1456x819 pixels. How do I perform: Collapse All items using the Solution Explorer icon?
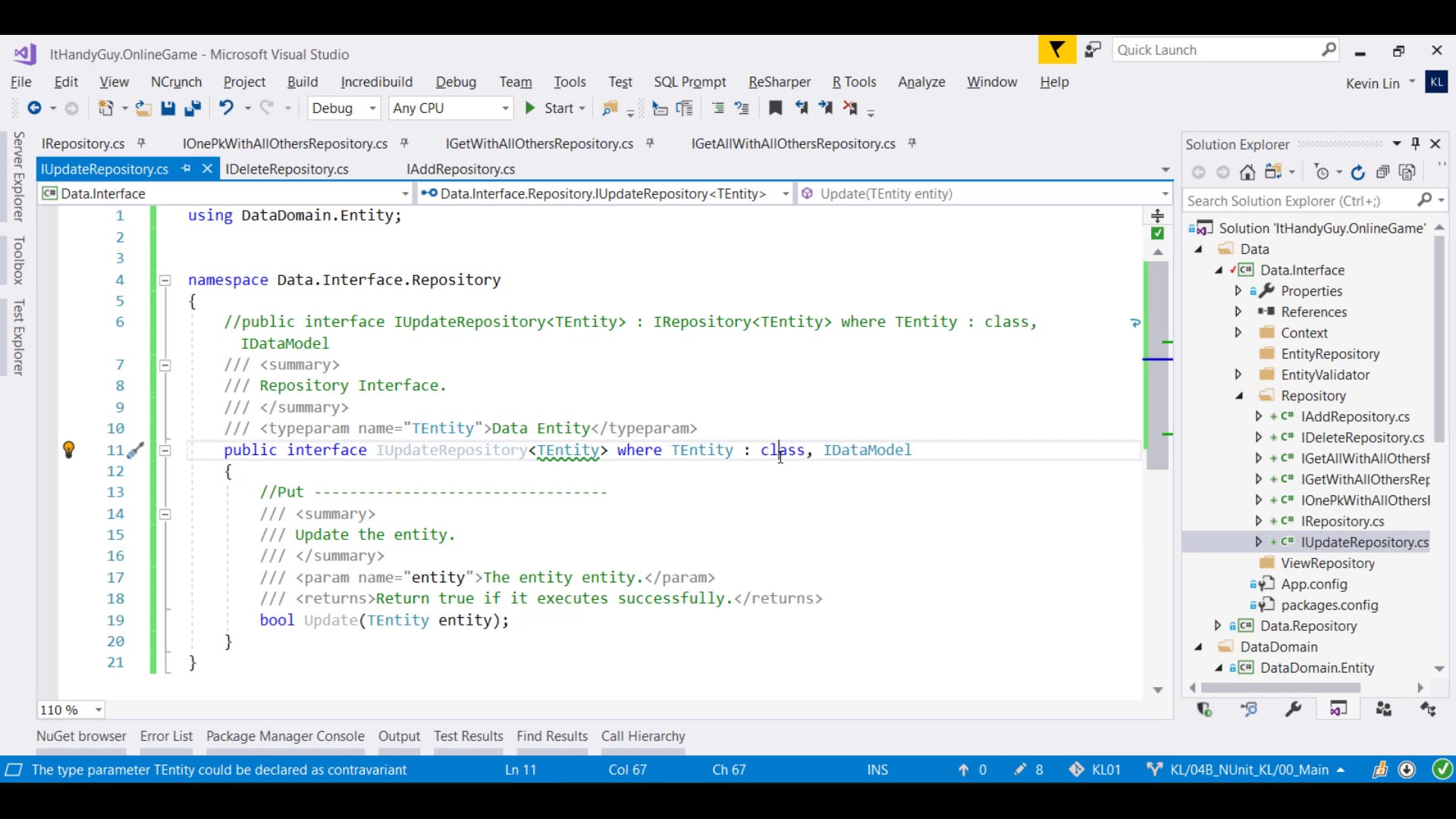1382,172
